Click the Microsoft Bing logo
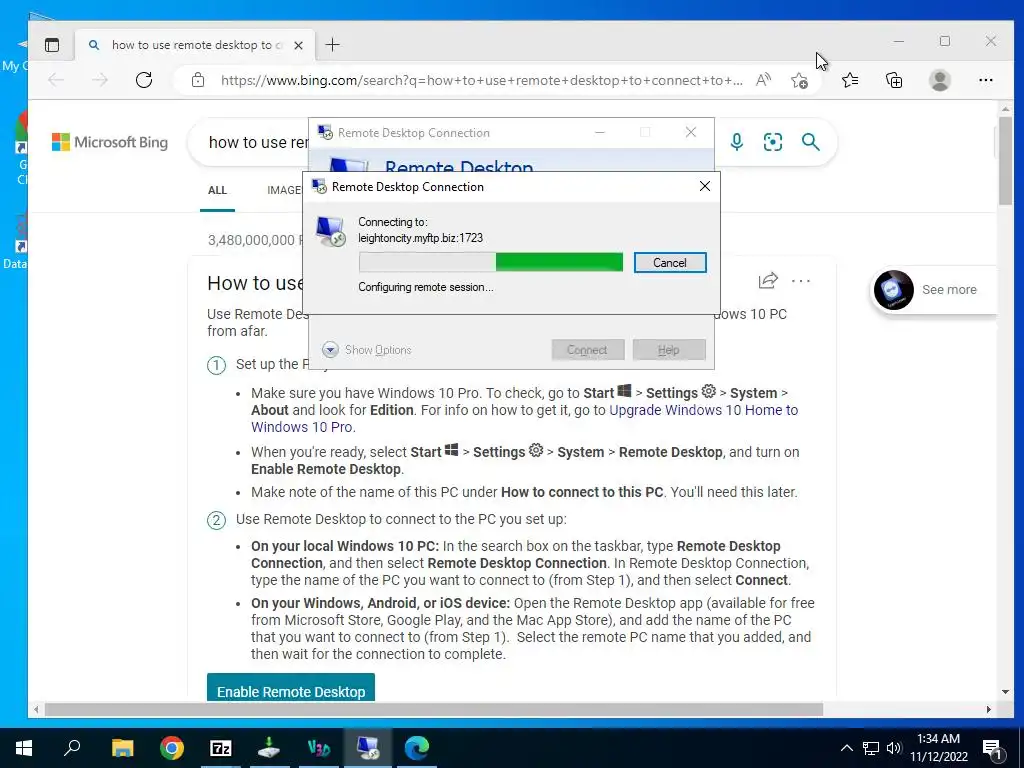The height and width of the screenshot is (768, 1024). (x=110, y=142)
